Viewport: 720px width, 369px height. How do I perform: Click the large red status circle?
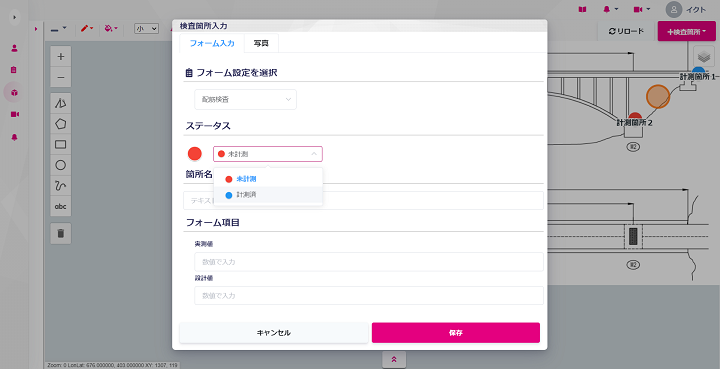tap(195, 154)
